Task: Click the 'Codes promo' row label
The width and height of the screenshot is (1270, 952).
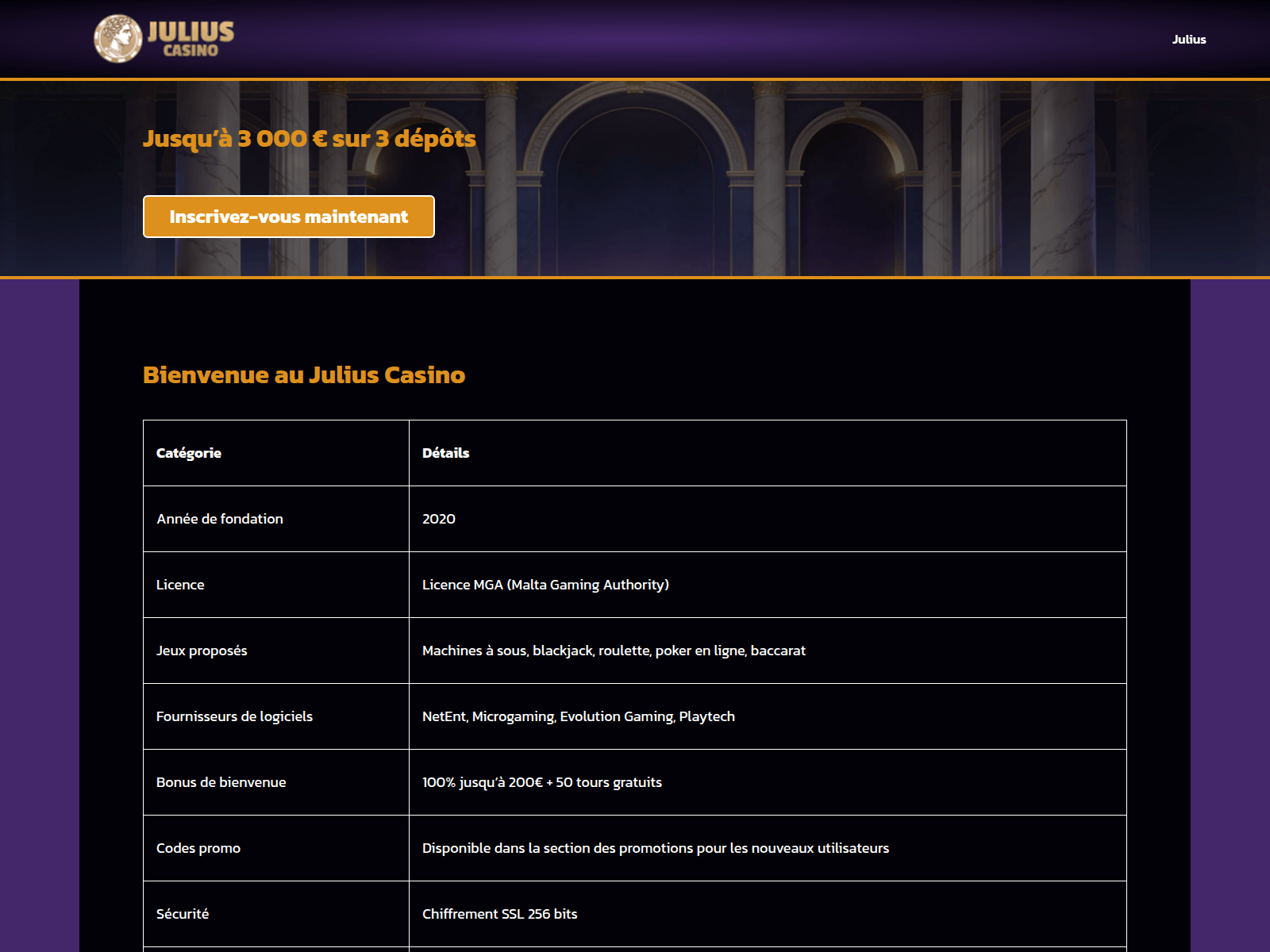Action: [x=198, y=848]
